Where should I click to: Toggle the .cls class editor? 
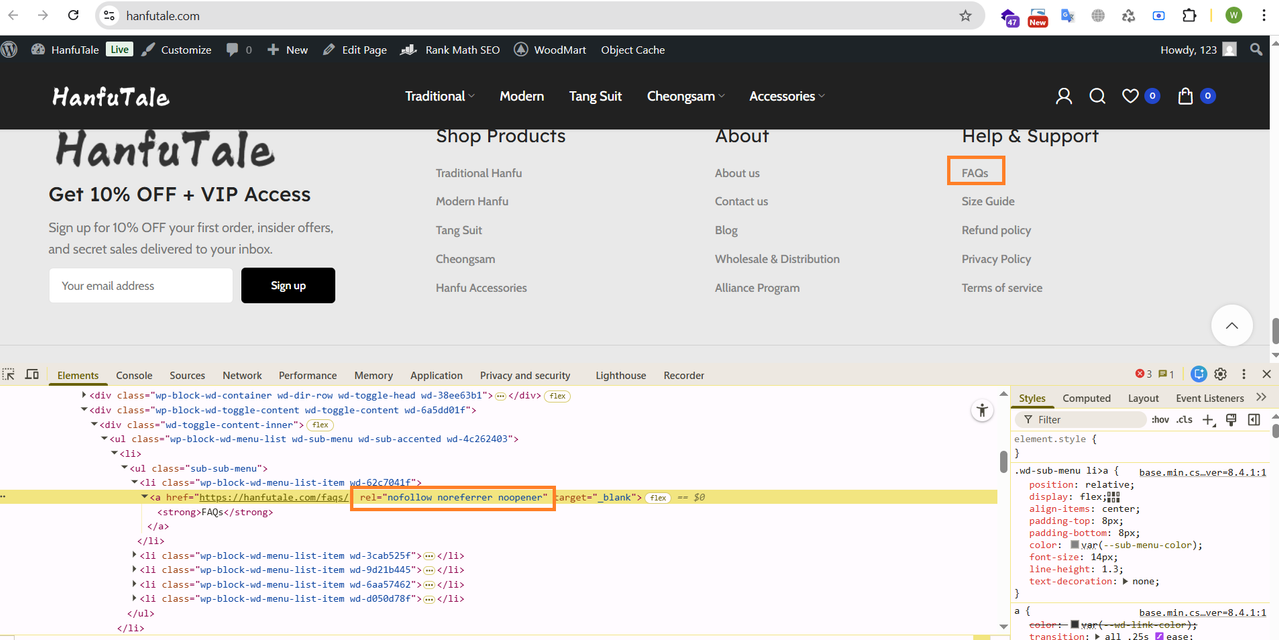pos(1184,420)
